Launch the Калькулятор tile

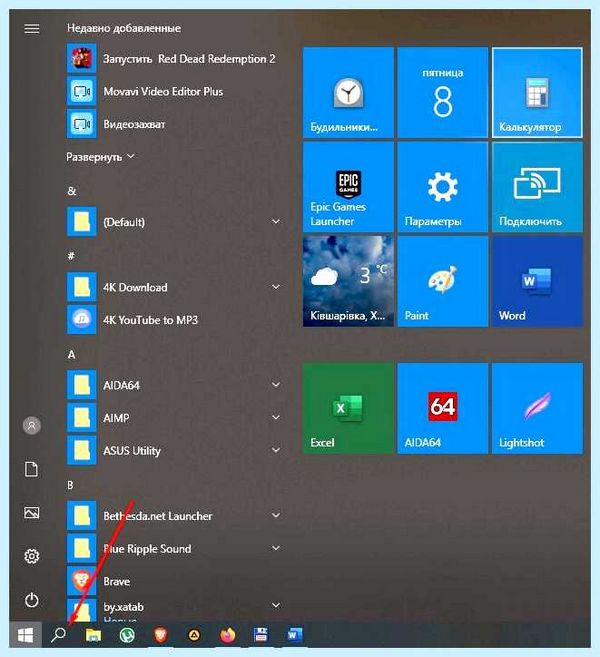[537, 92]
